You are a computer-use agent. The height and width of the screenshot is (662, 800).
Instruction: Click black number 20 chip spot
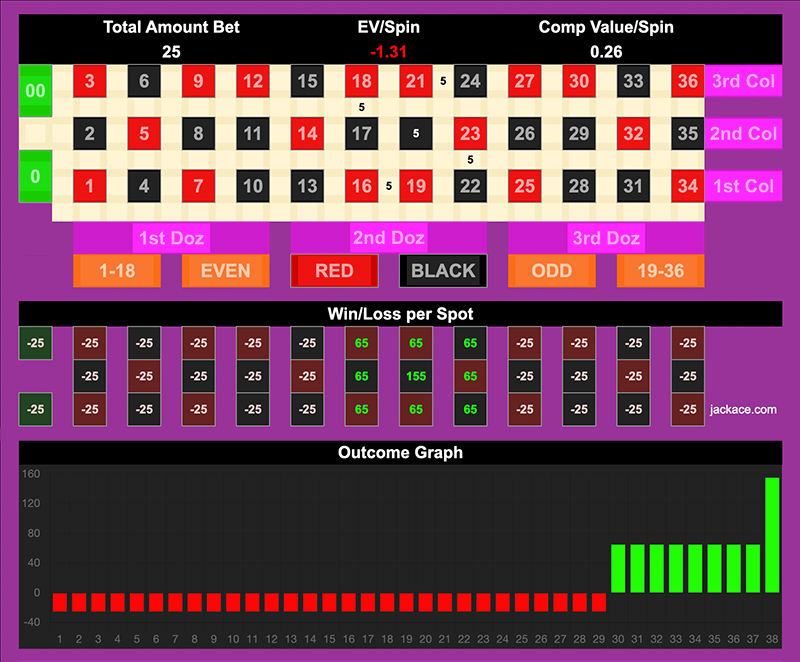[x=416, y=133]
